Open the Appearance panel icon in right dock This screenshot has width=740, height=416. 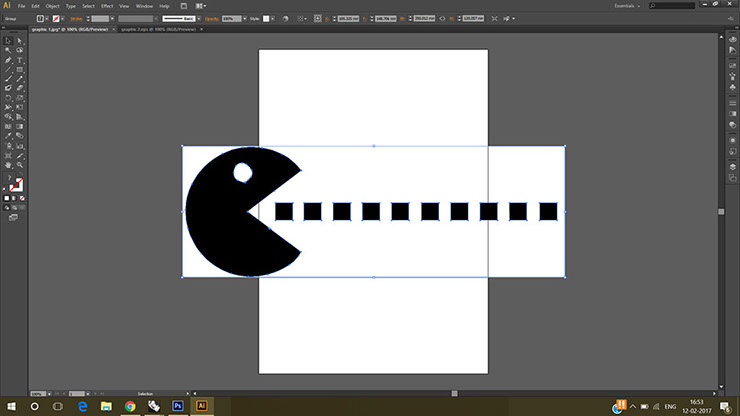pyautogui.click(x=732, y=140)
